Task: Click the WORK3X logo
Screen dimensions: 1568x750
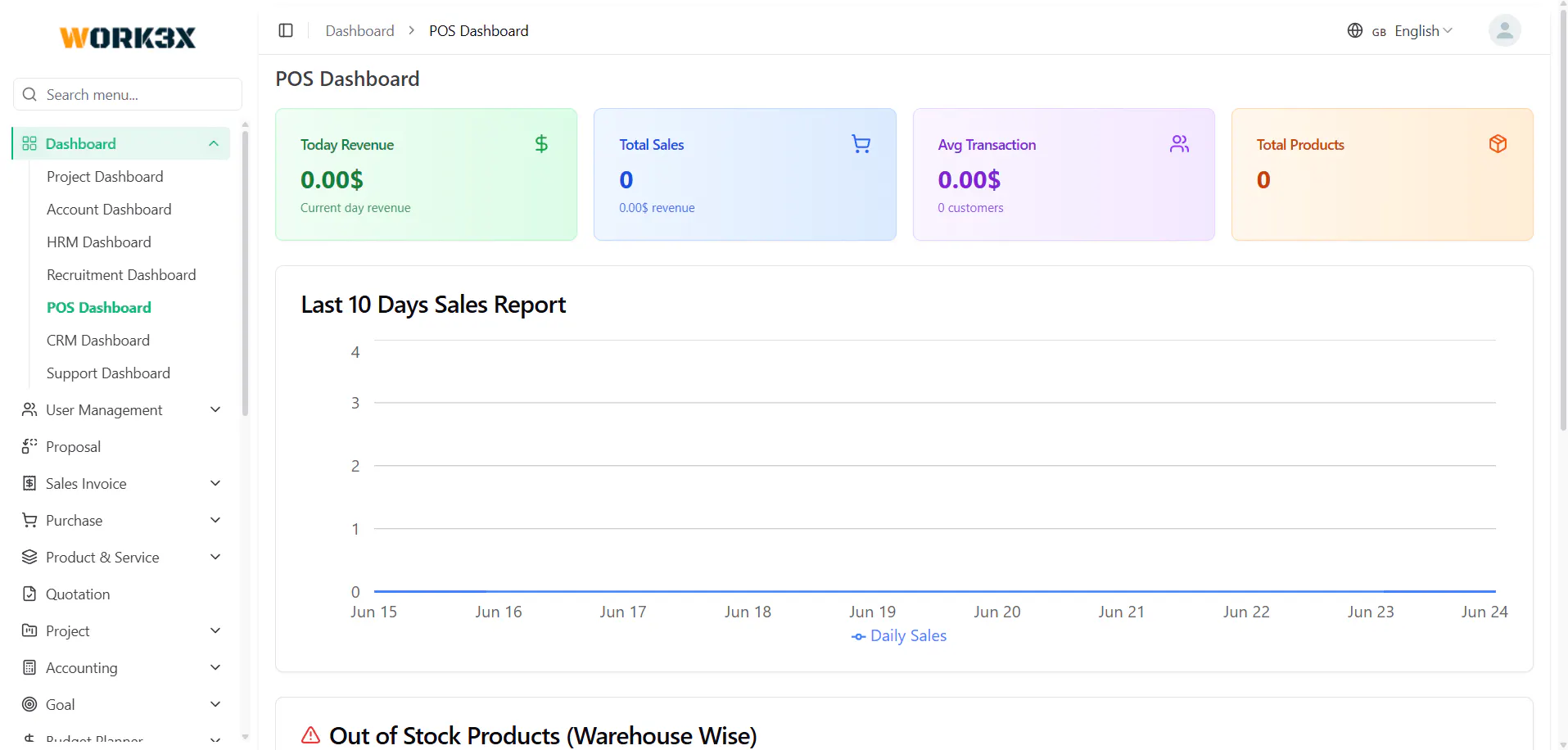Action: (128, 38)
